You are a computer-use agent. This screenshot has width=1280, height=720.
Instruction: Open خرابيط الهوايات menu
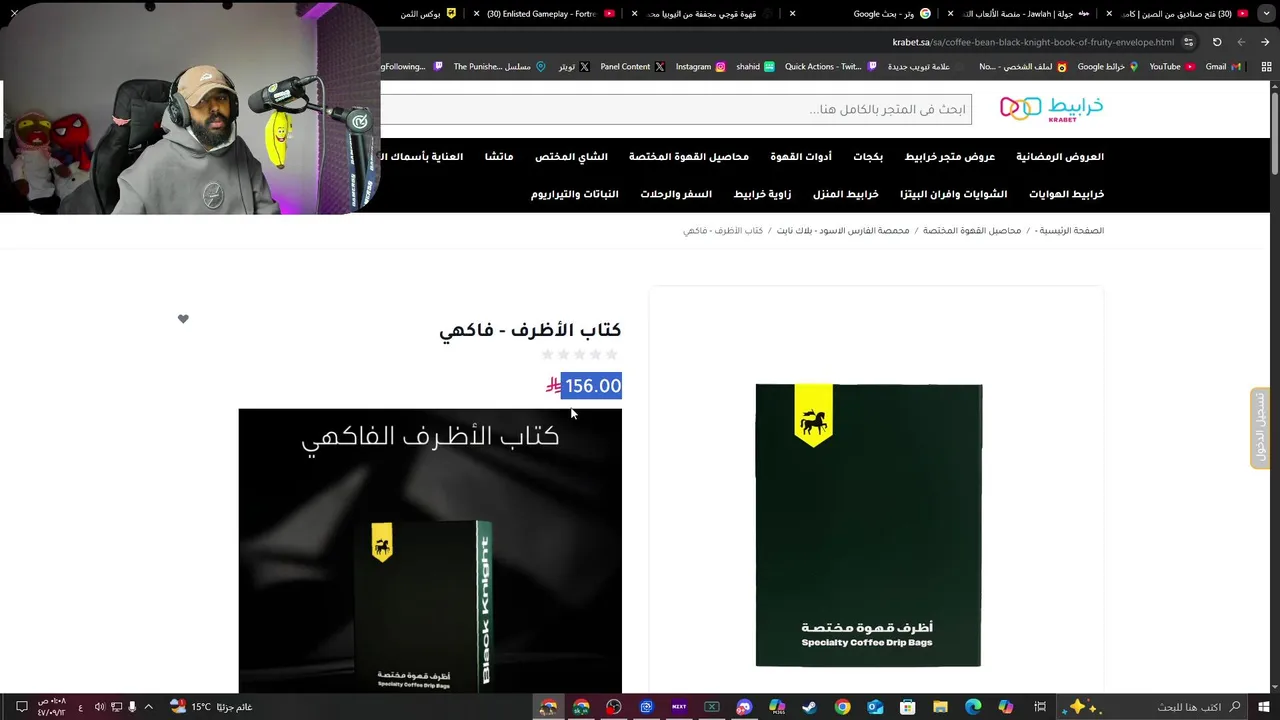[x=1066, y=194]
